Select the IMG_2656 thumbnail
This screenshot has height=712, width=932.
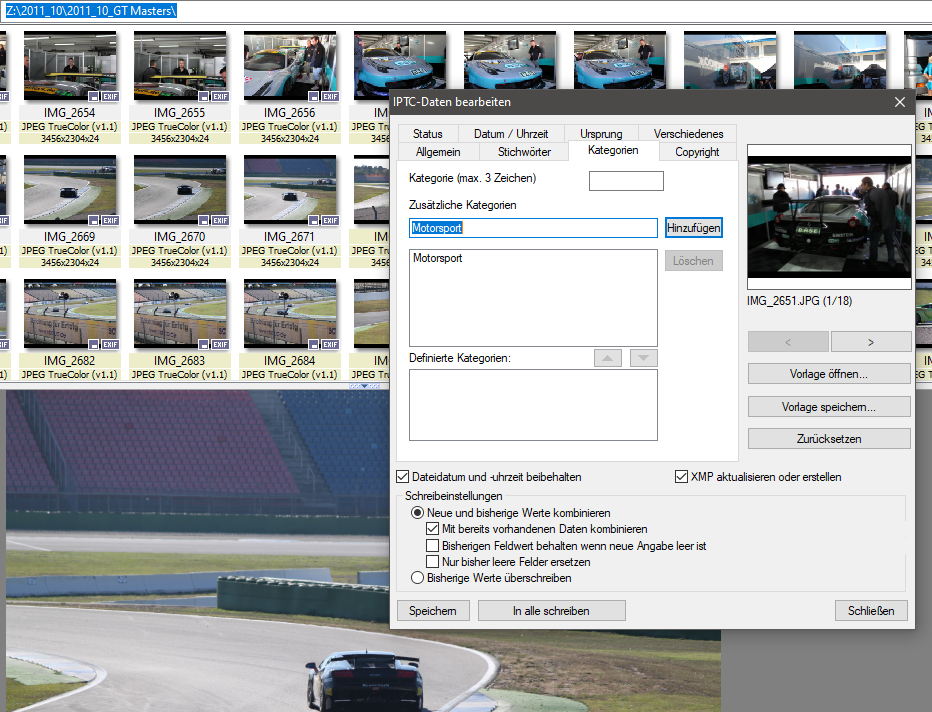290,66
